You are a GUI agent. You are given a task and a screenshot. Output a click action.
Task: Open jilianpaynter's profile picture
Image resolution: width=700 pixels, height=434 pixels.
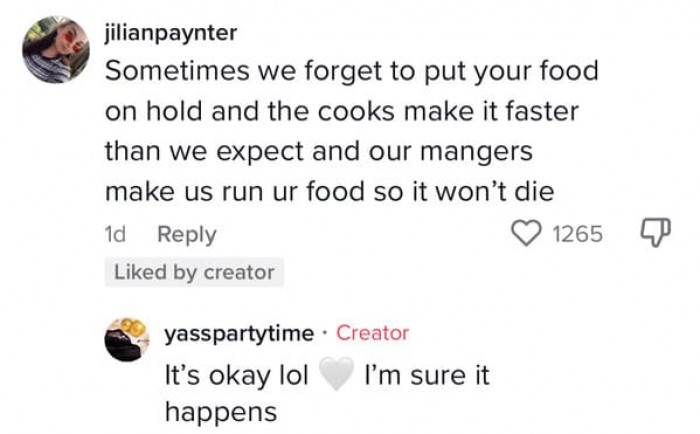tap(56, 50)
